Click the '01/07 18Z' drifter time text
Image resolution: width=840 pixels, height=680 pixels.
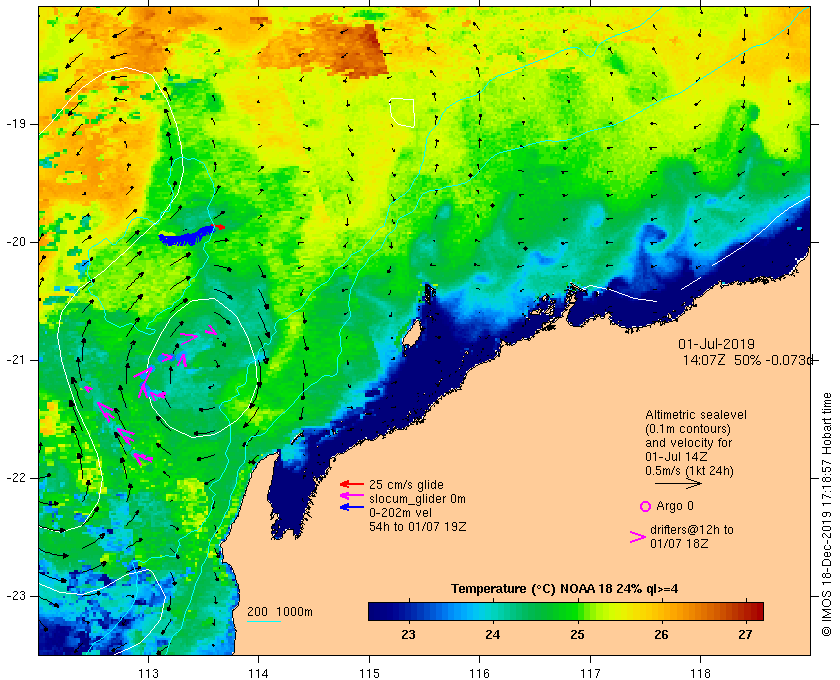[679, 543]
